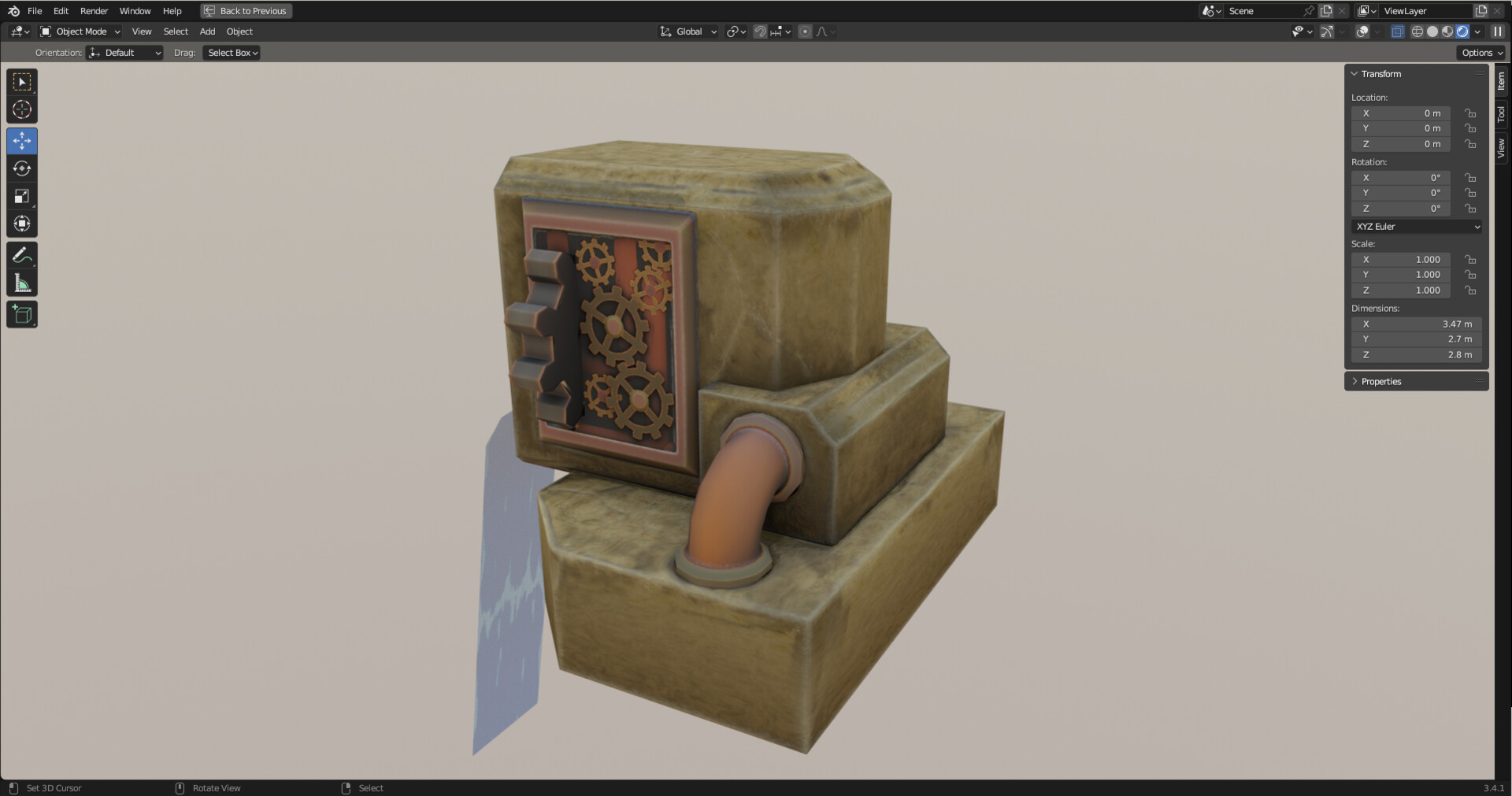Add a new ViewLayer with copy icon
This screenshot has height=796, width=1512.
pyautogui.click(x=1481, y=11)
